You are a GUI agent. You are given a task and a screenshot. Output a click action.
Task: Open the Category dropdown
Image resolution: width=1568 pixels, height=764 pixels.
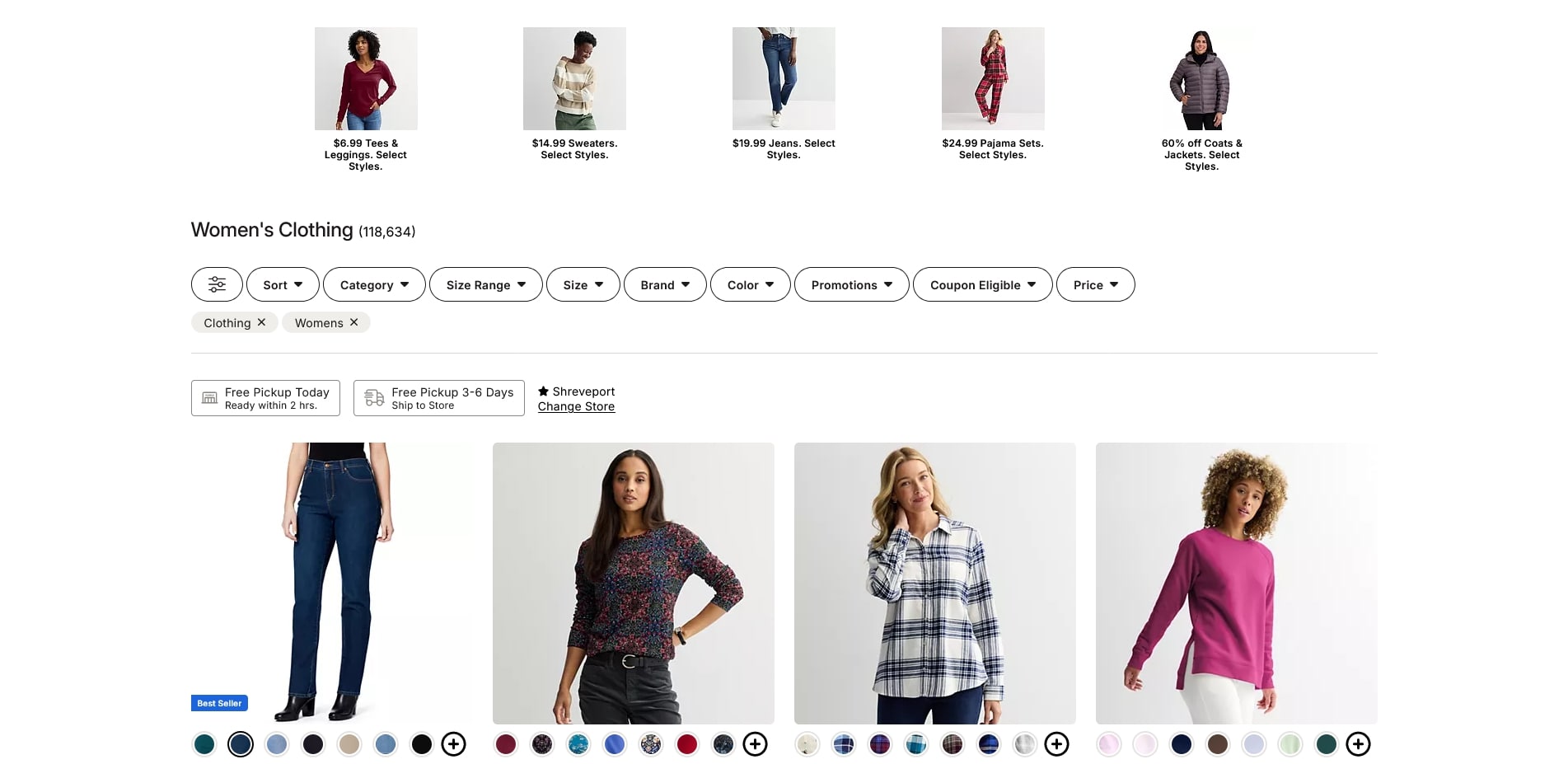pyautogui.click(x=374, y=284)
